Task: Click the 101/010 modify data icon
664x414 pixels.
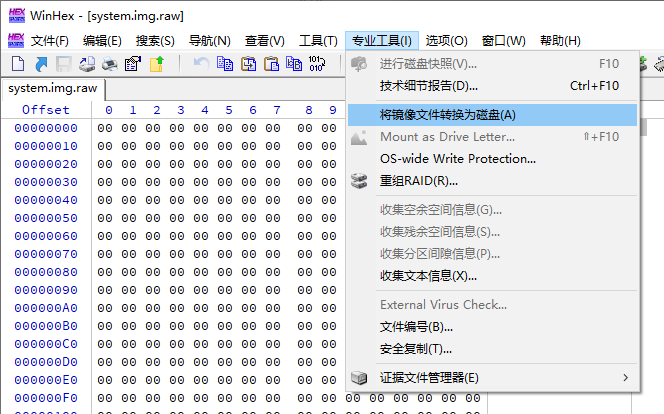Action: pyautogui.click(x=317, y=64)
